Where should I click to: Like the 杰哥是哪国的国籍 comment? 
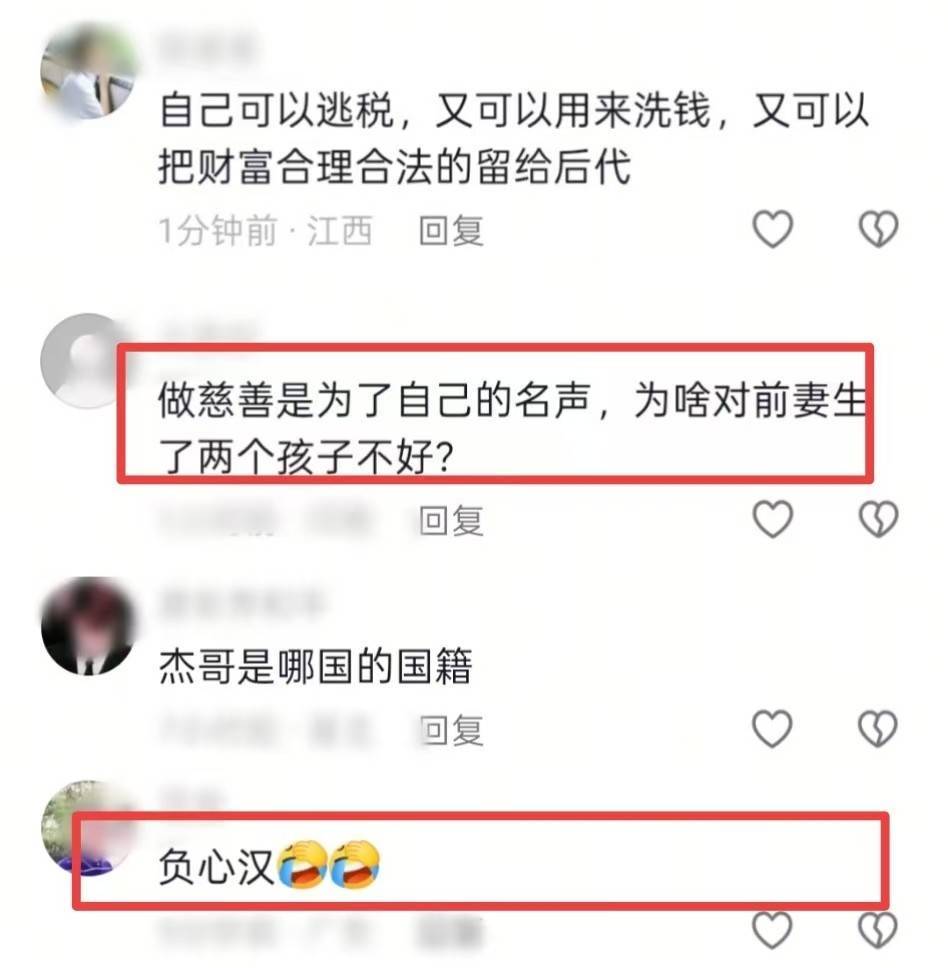pos(773,728)
